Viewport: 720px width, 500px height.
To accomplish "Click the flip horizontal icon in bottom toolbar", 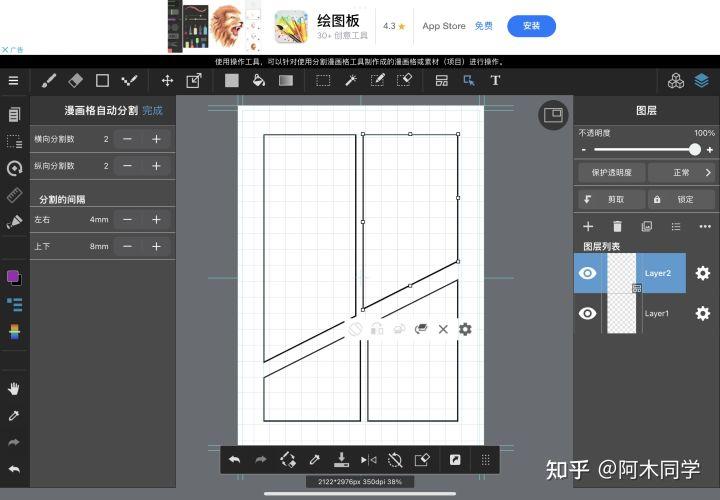I will click(368, 460).
